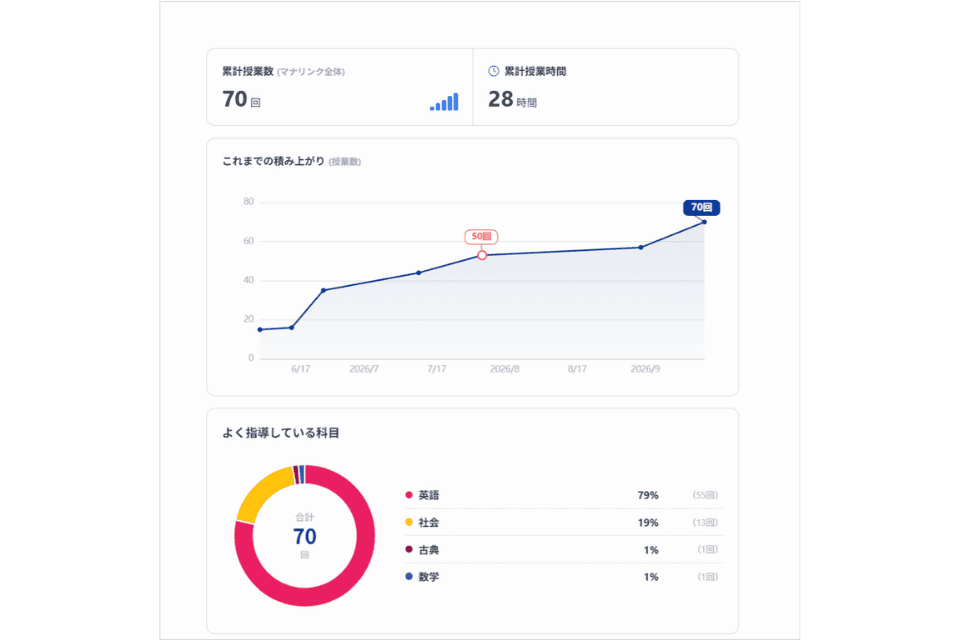Click the 79% value for 英語
The width and height of the screenshot is (960, 640).
click(648, 495)
